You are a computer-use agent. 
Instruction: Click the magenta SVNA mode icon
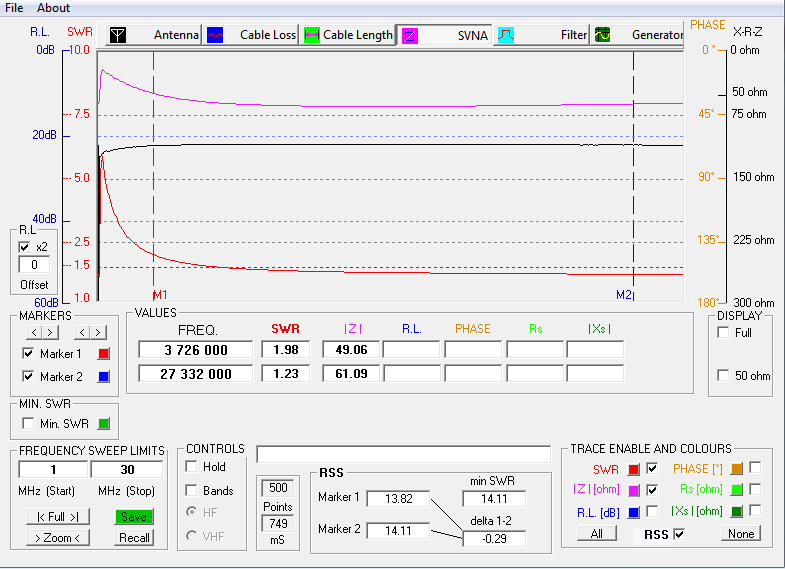tap(410, 35)
